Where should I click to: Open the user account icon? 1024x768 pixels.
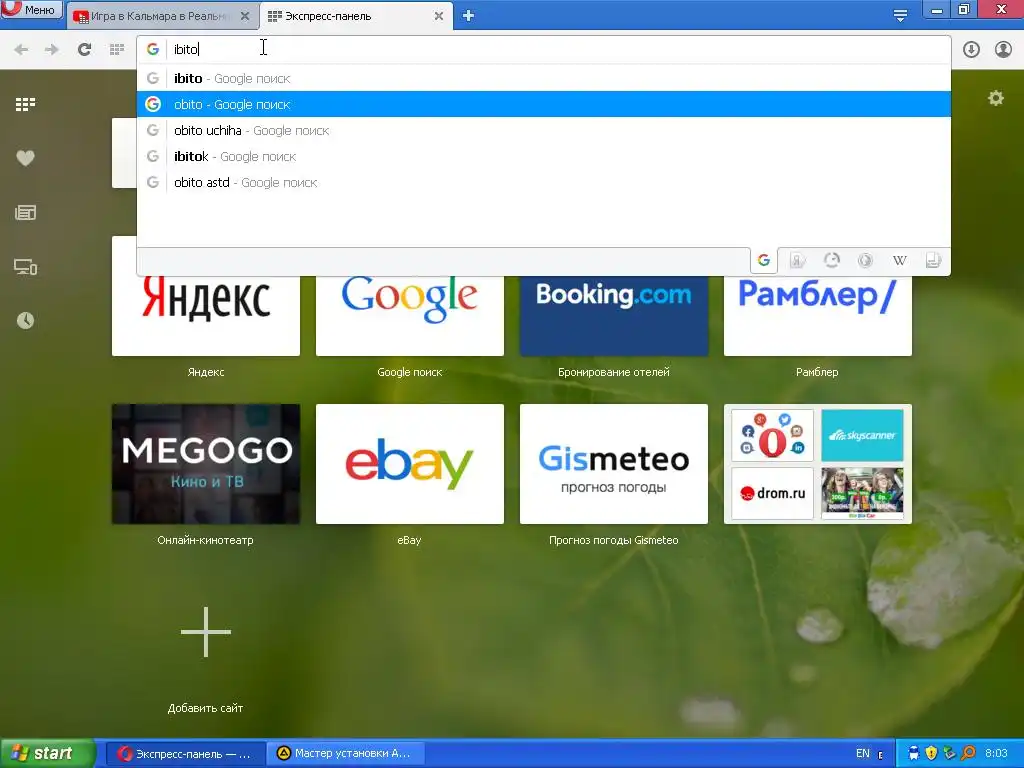(x=1003, y=50)
